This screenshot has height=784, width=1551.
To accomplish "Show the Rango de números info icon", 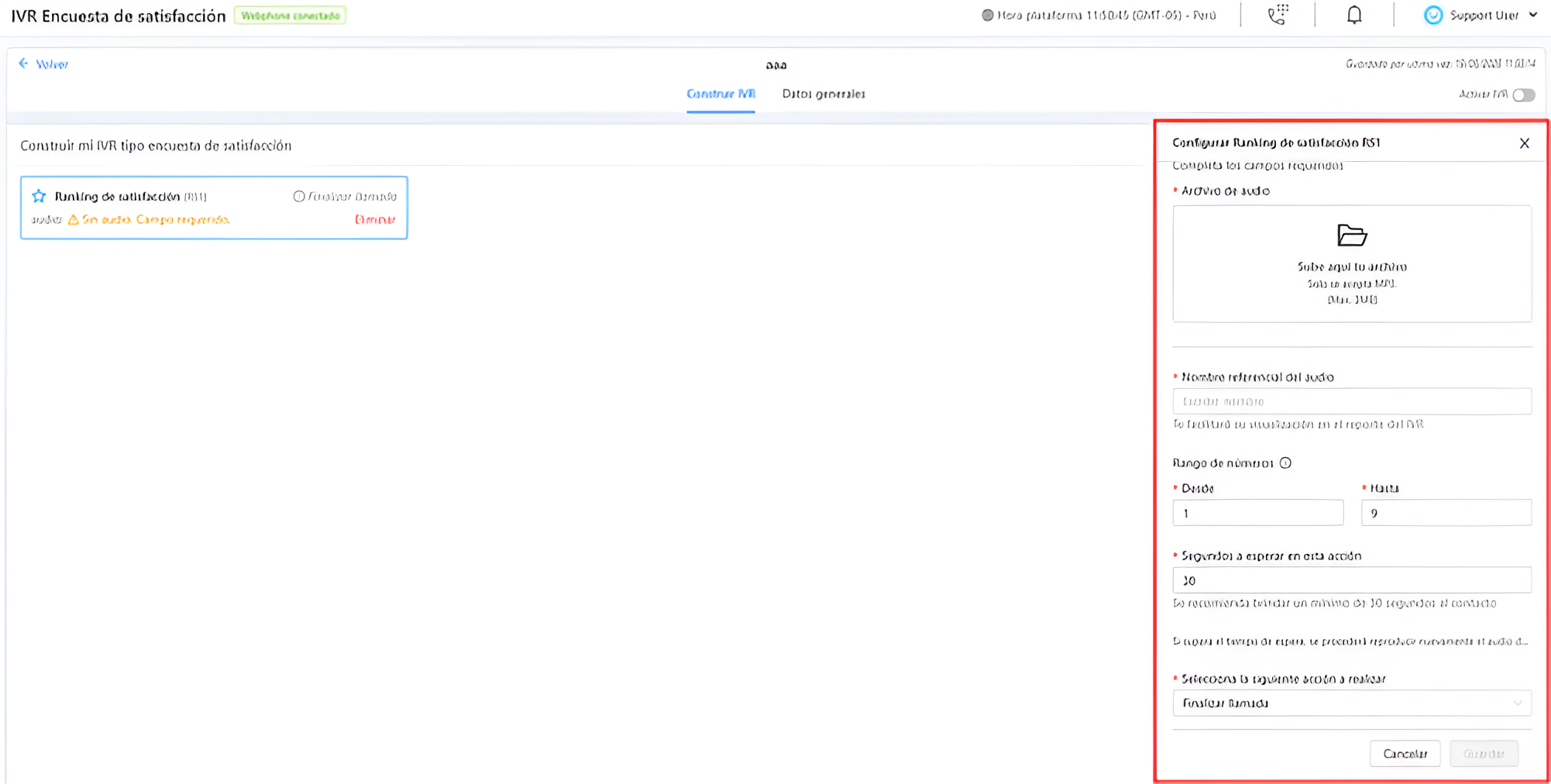I will (1285, 463).
